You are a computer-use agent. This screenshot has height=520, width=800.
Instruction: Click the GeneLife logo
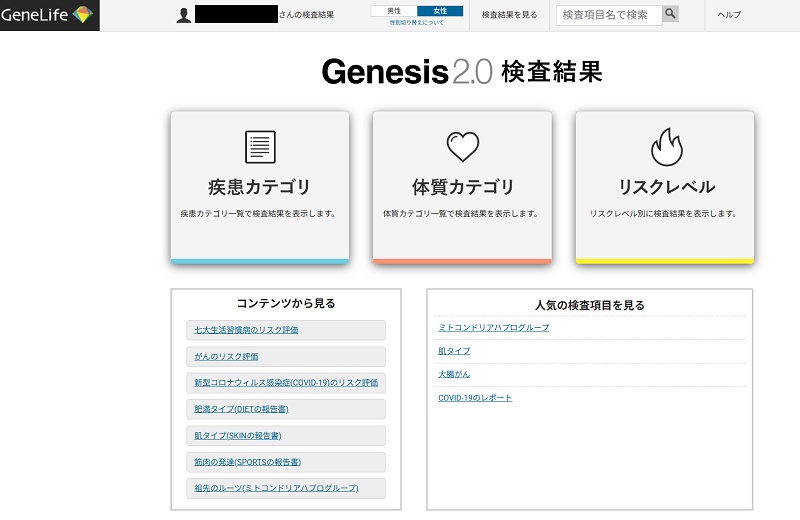49,15
